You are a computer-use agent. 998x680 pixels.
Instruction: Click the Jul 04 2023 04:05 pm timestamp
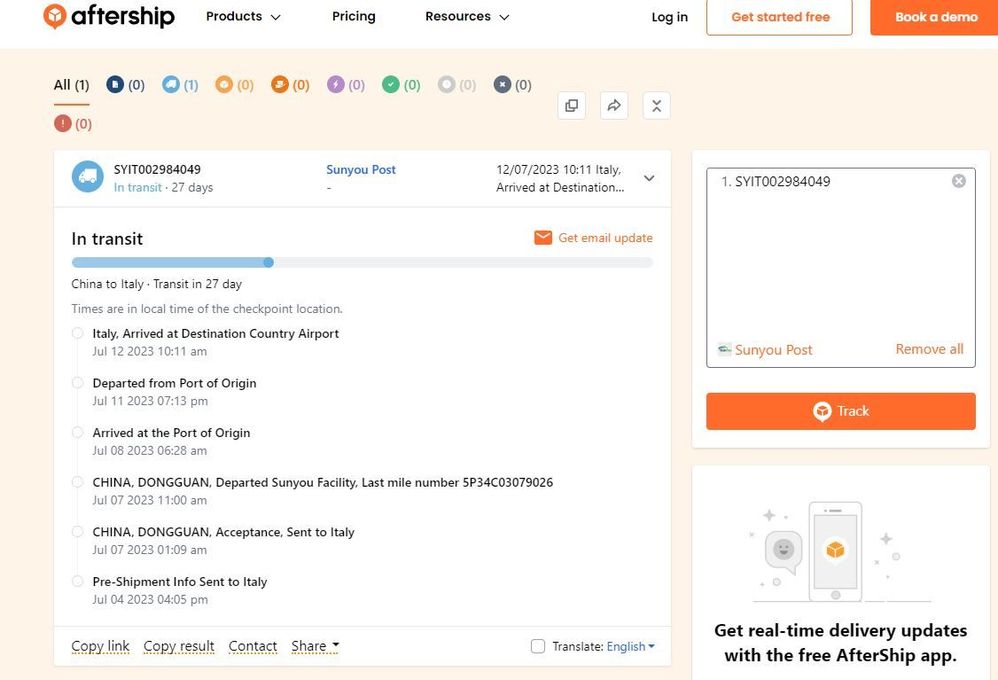pyautogui.click(x=150, y=600)
